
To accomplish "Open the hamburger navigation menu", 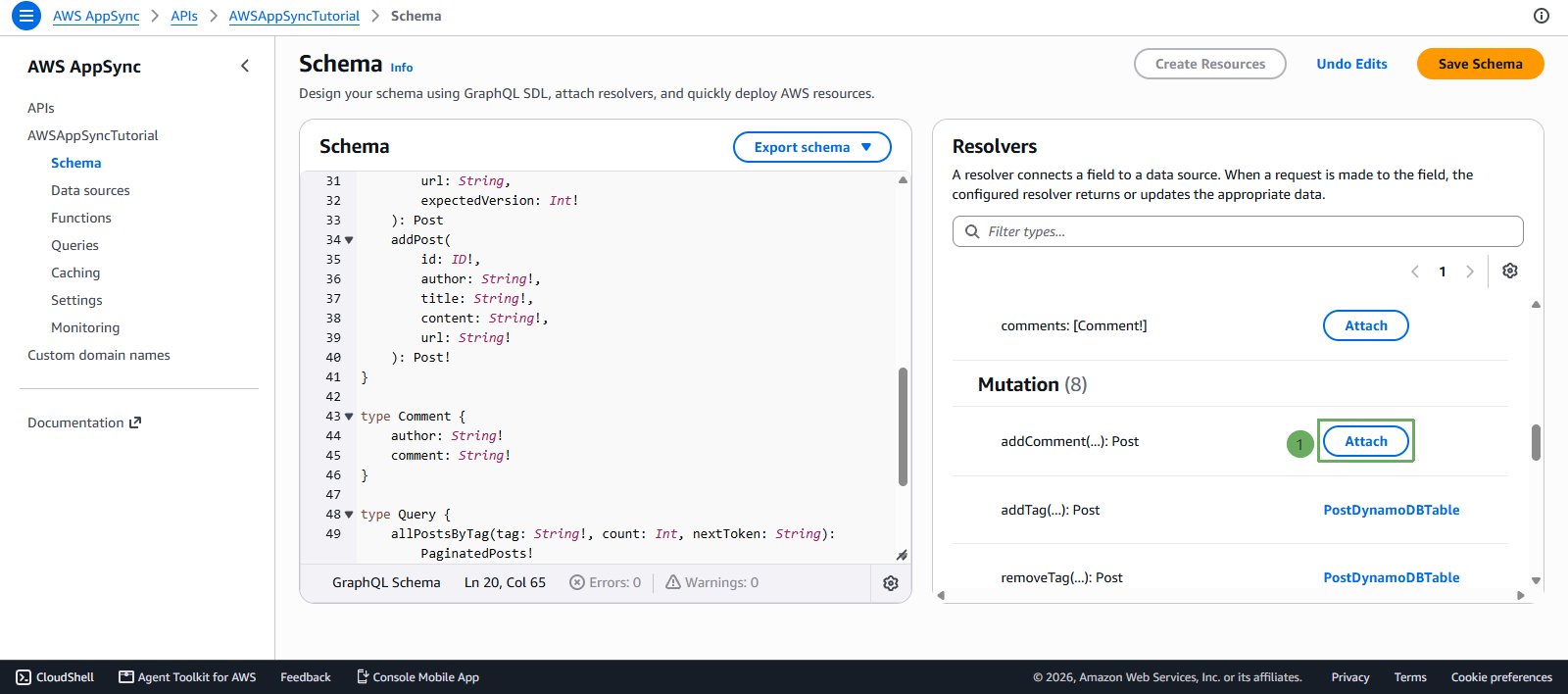I will point(26,16).
